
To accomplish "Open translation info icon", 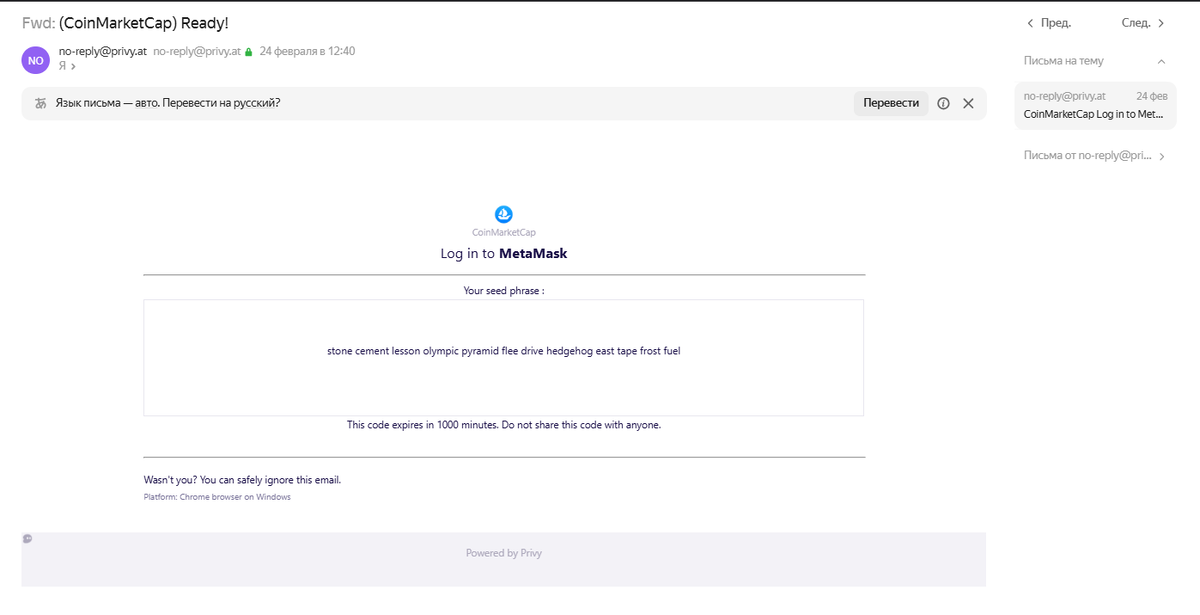I will (943, 103).
